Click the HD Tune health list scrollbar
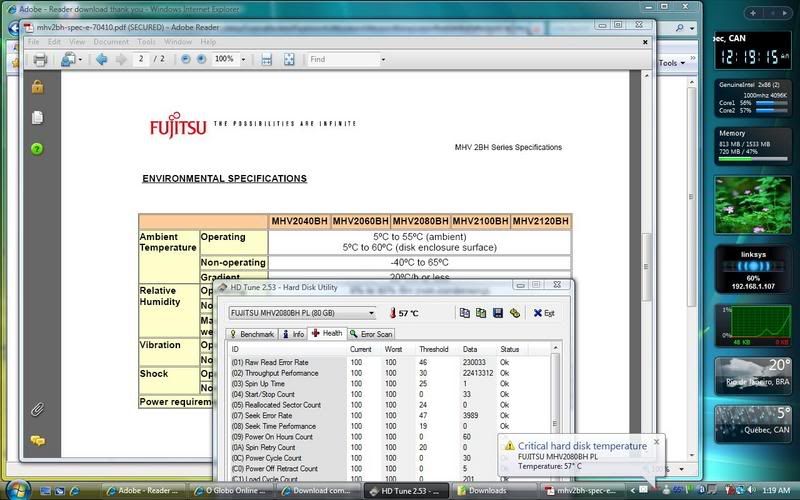 point(556,411)
